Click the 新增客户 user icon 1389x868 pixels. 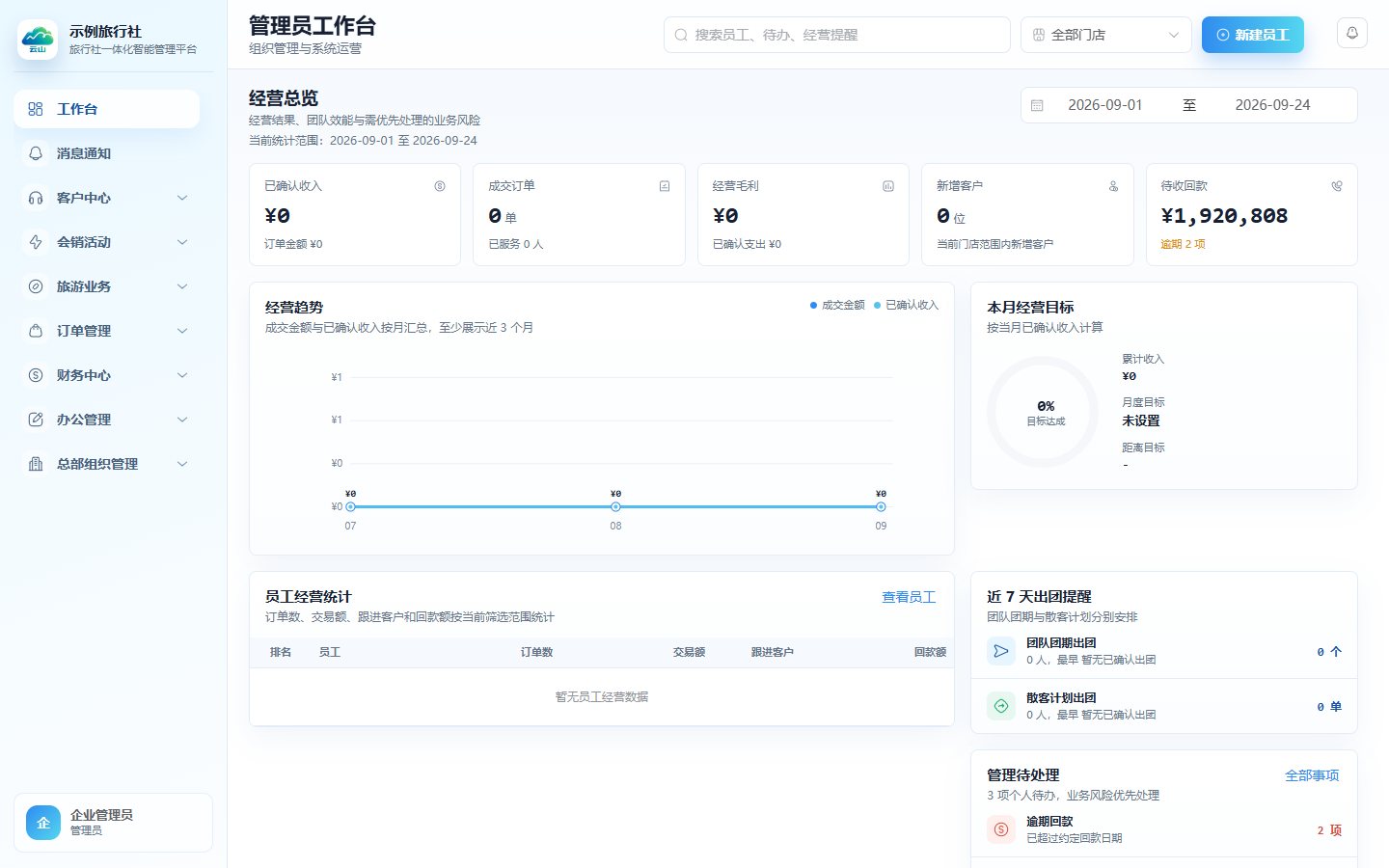tap(1113, 186)
